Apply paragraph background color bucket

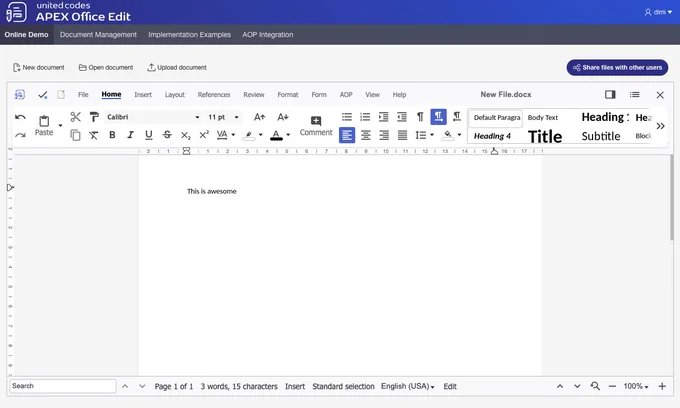click(448, 135)
